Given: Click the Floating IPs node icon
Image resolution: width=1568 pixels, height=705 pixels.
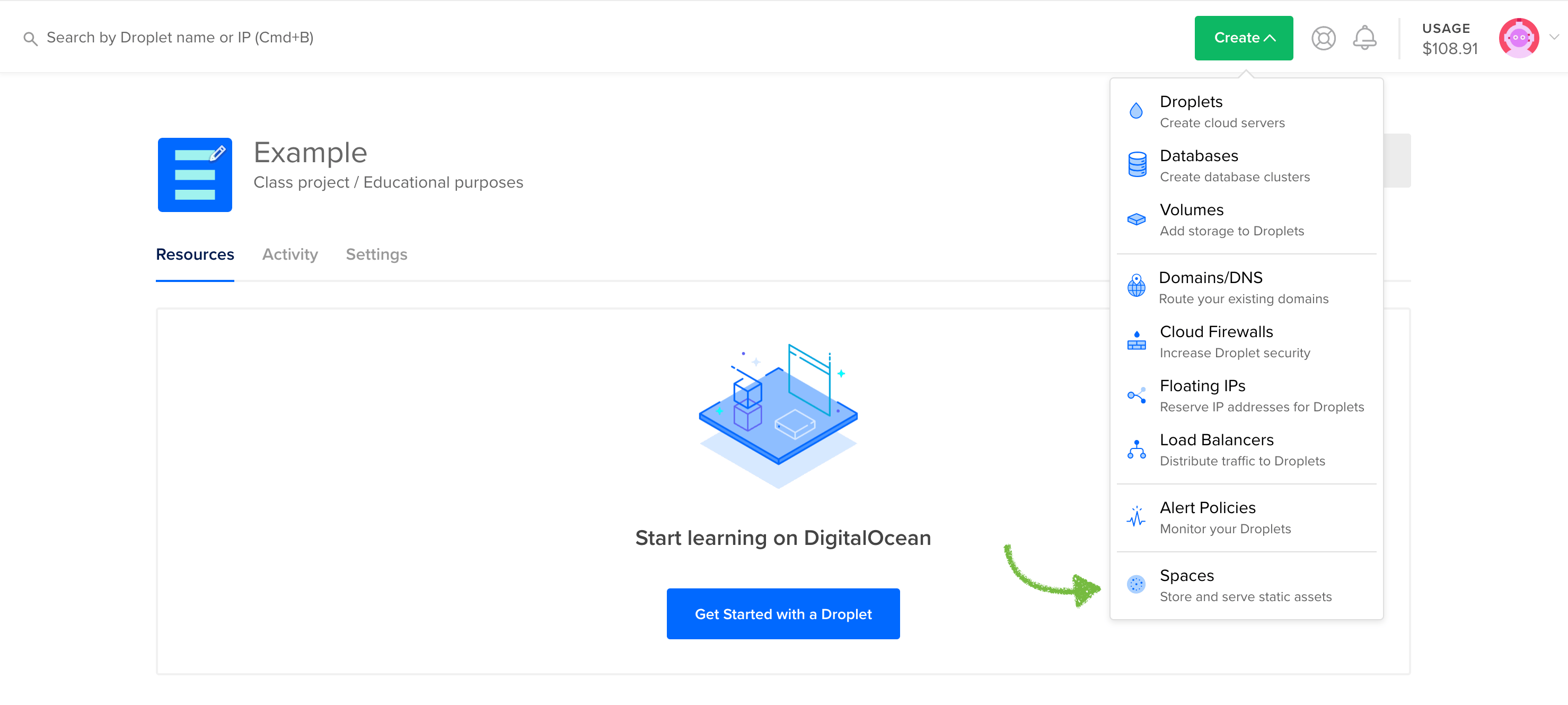Looking at the screenshot, I should 1137,396.
